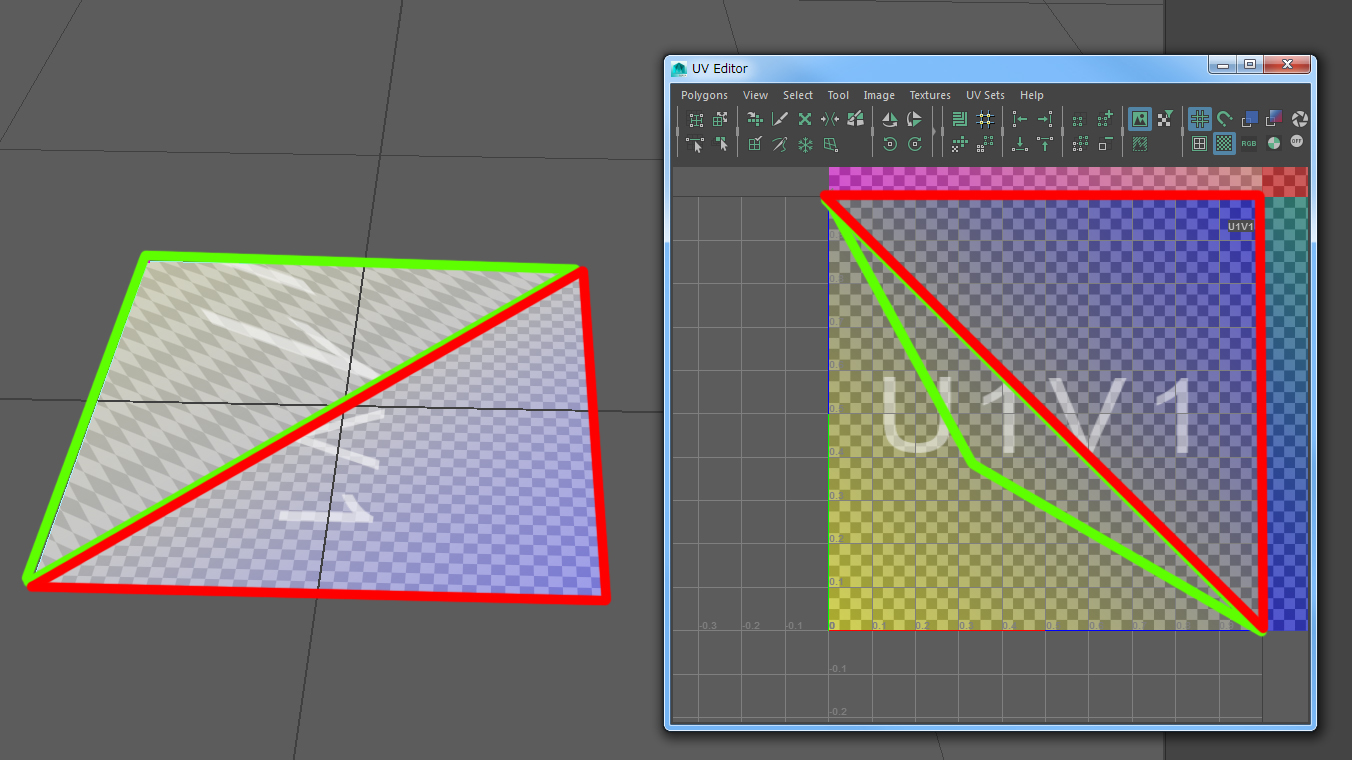Align UVs to the top (up arrow)
This screenshot has width=1352, height=760.
1045,144
